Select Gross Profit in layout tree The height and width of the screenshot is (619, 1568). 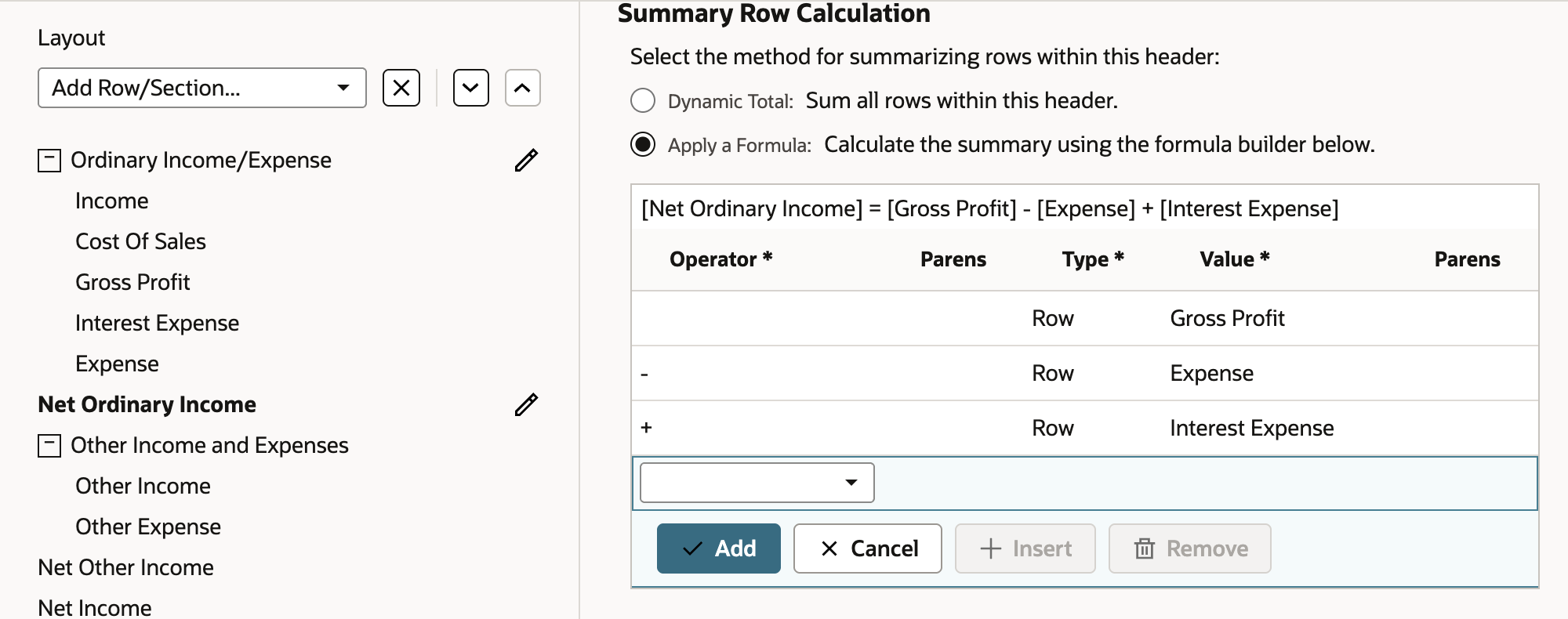pos(133,282)
